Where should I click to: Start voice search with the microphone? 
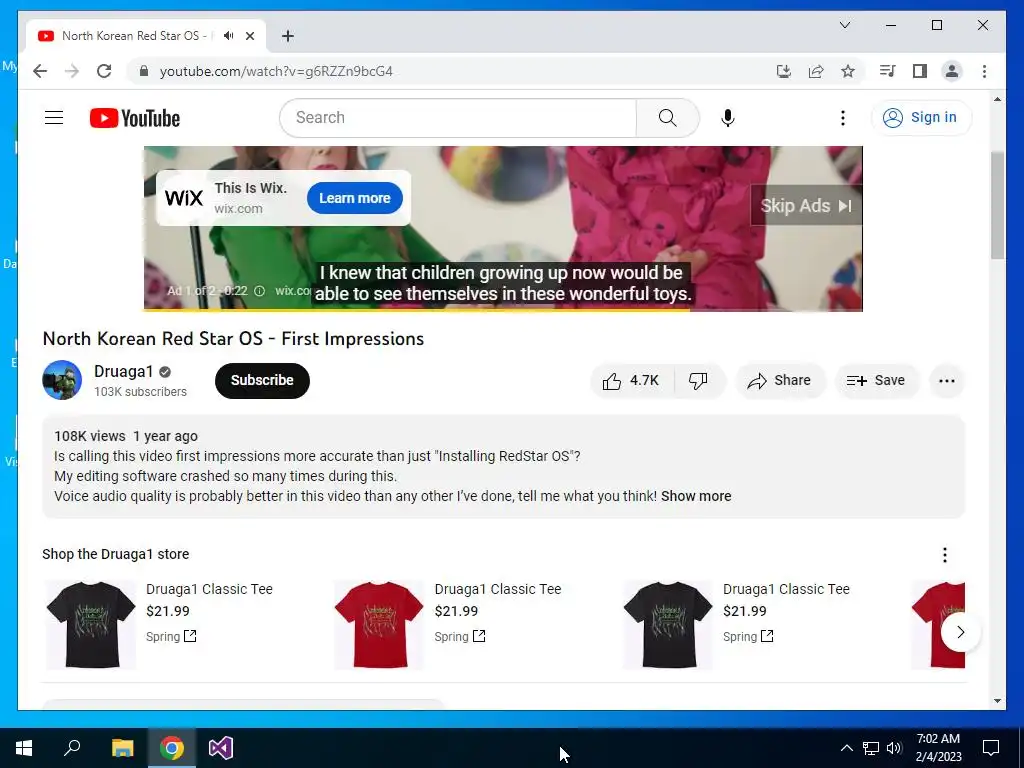coord(728,118)
